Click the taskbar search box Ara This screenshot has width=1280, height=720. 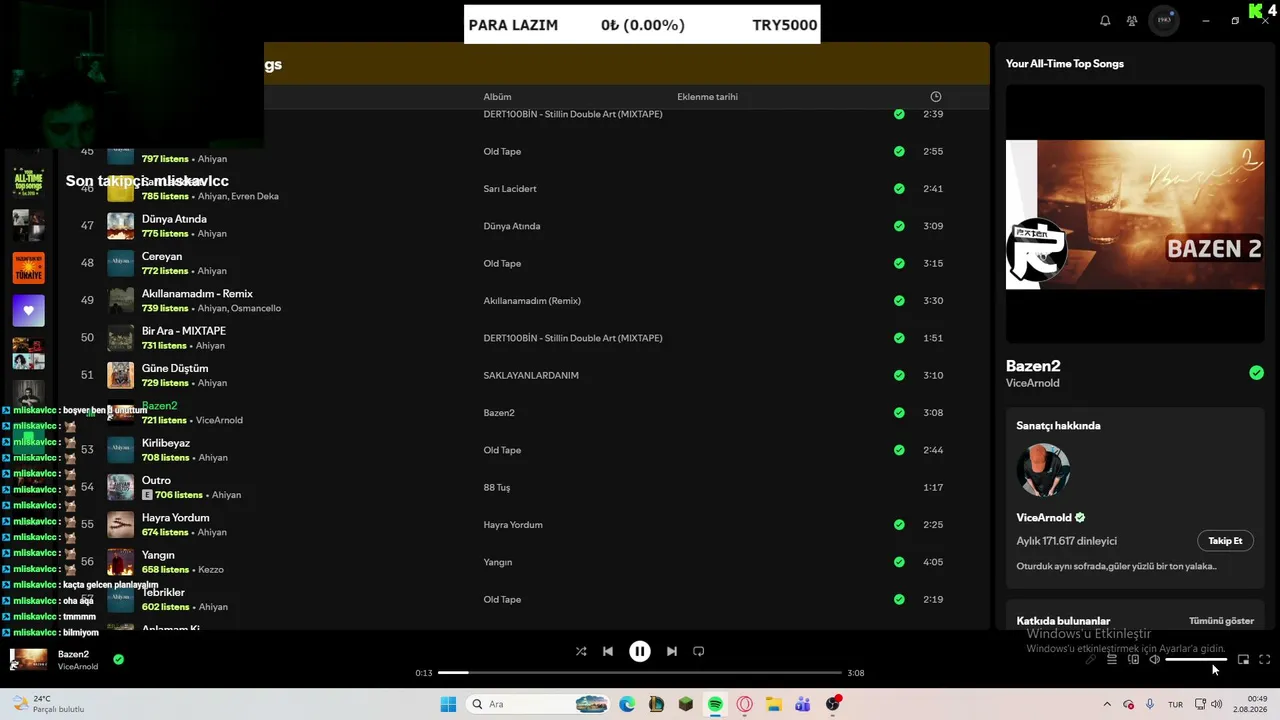539,704
